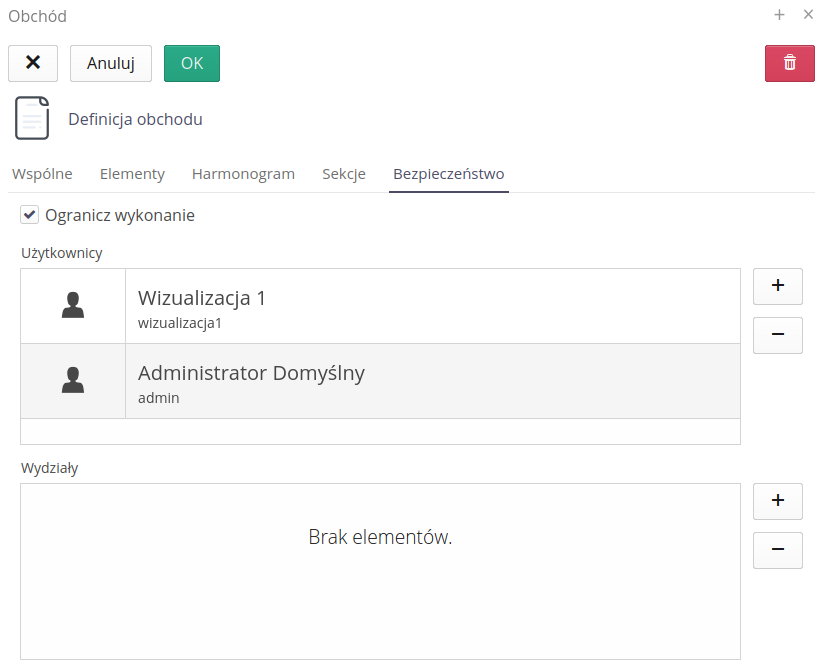Go to the Harmonogram tab

point(243,174)
